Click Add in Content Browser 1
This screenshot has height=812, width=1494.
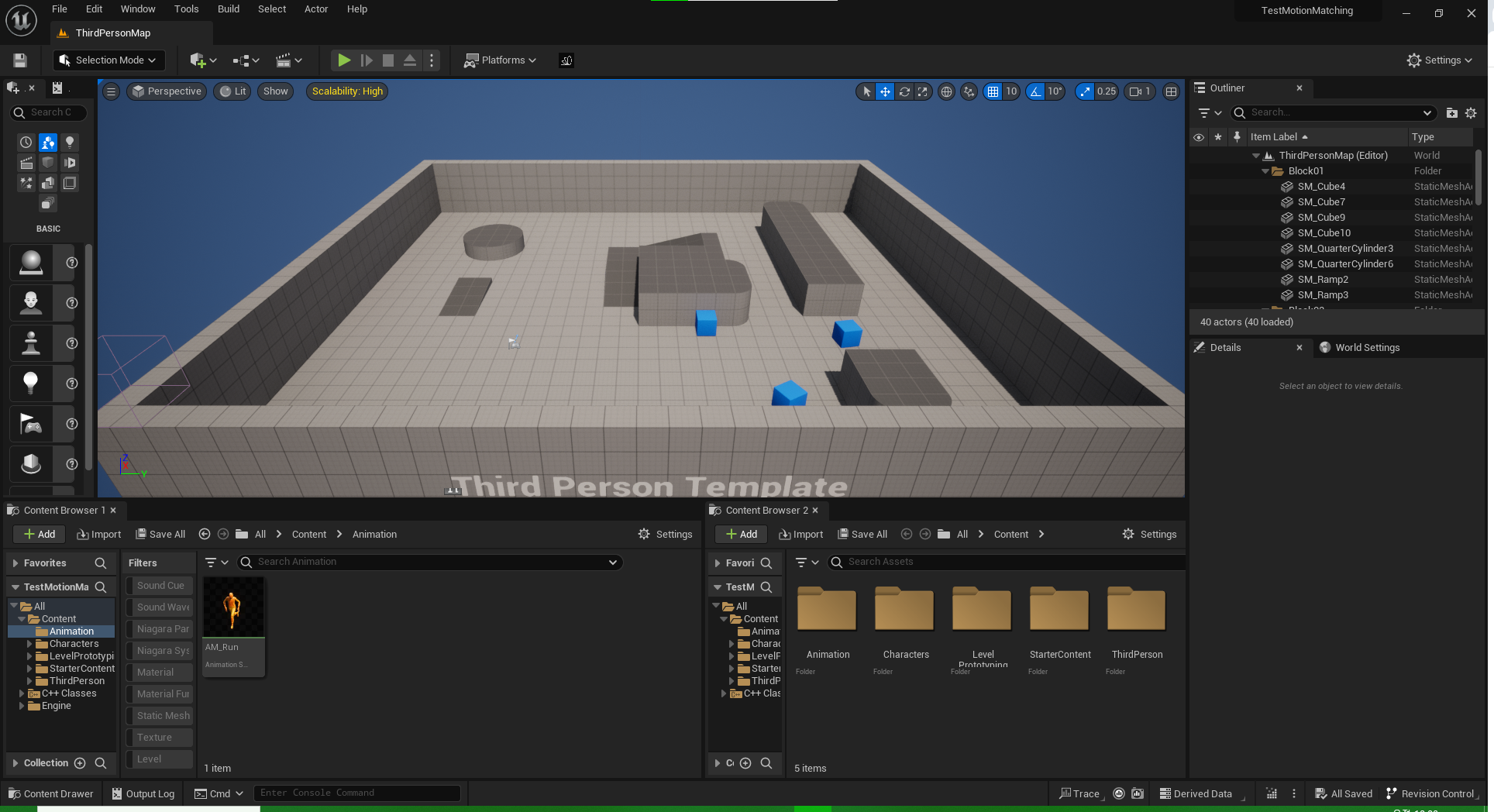(x=39, y=535)
